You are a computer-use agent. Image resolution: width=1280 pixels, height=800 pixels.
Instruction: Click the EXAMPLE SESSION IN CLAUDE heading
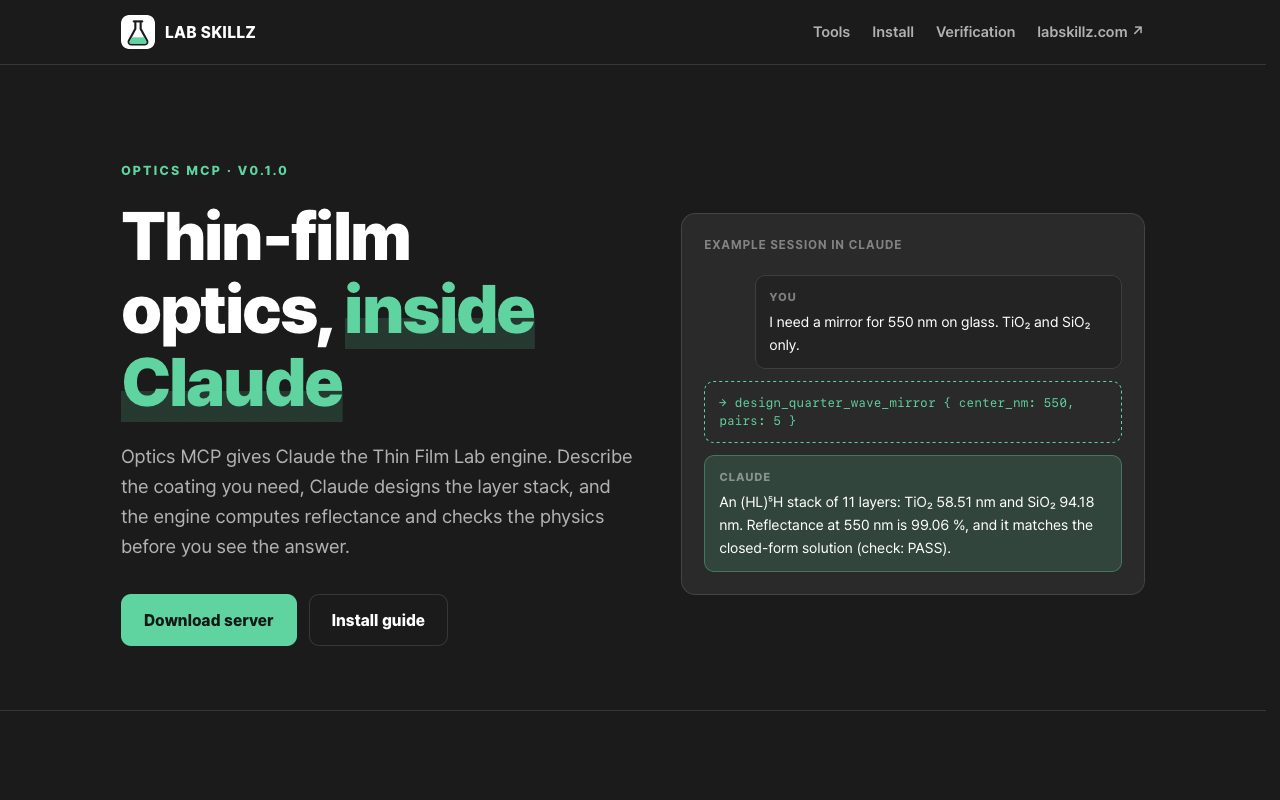click(803, 245)
